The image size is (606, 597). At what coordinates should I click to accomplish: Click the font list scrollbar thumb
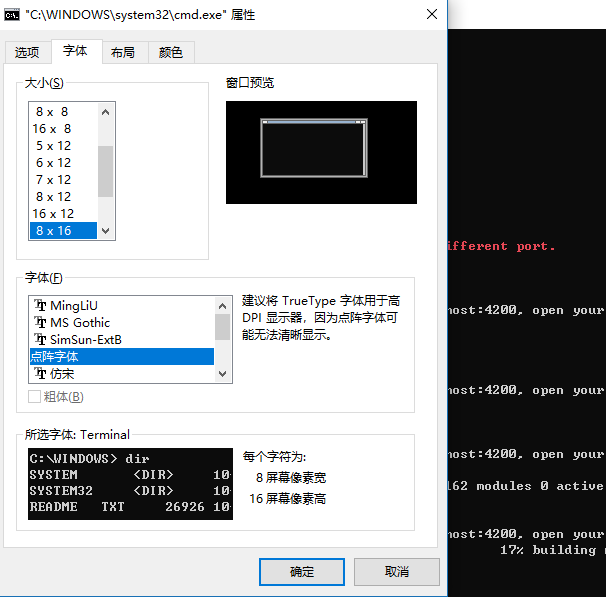223,327
